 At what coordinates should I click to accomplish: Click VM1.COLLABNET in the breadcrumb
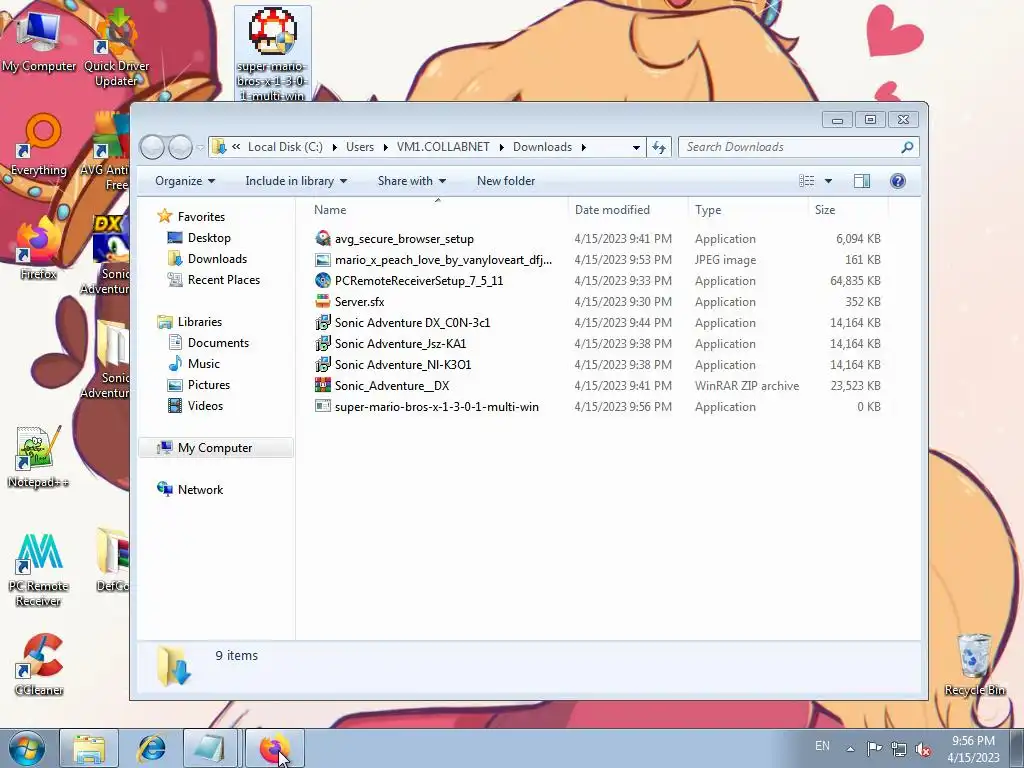pyautogui.click(x=443, y=147)
